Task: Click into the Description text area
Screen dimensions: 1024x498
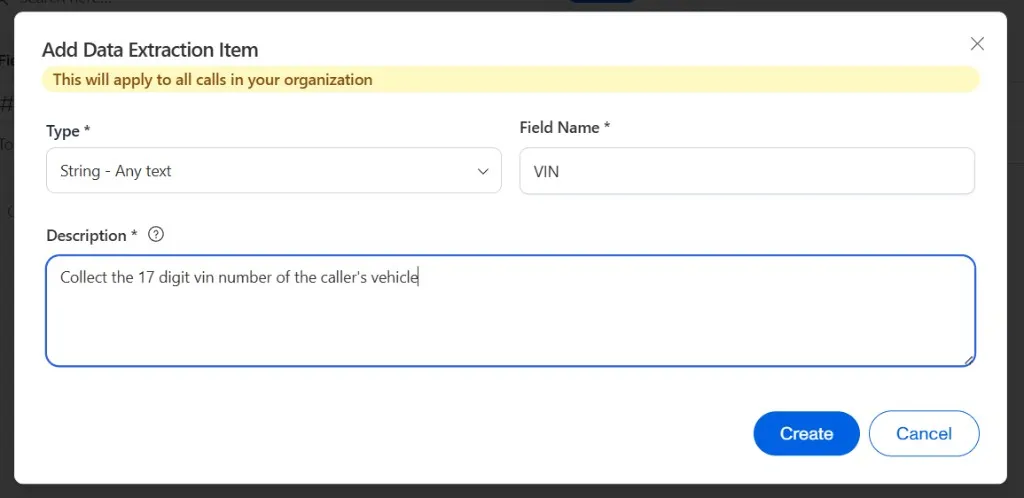Action: 511,311
